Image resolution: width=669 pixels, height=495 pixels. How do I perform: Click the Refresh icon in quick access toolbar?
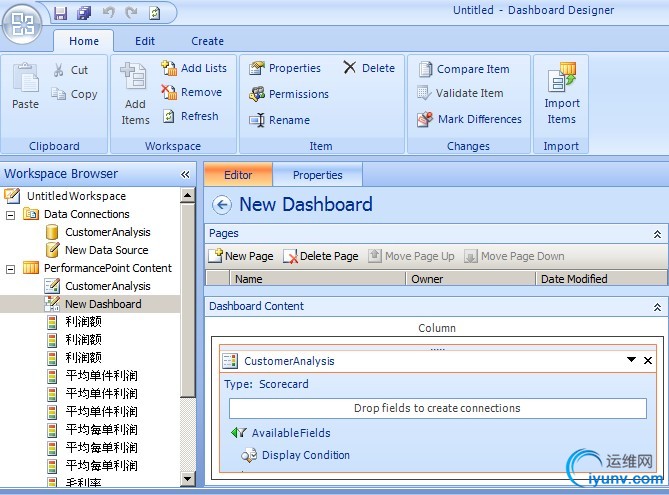[154, 13]
